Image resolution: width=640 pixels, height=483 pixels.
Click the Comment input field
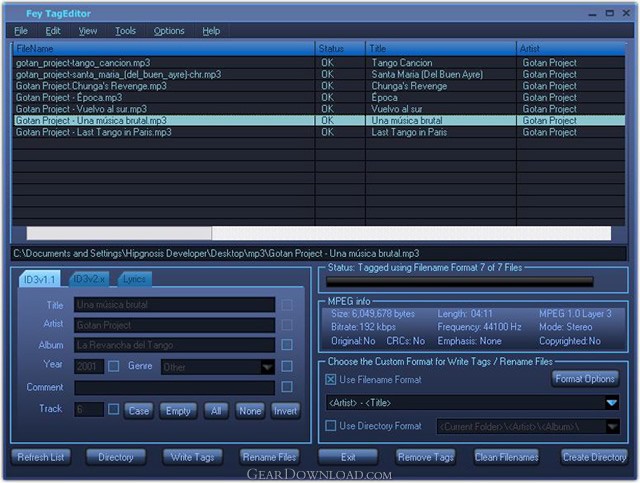174,387
